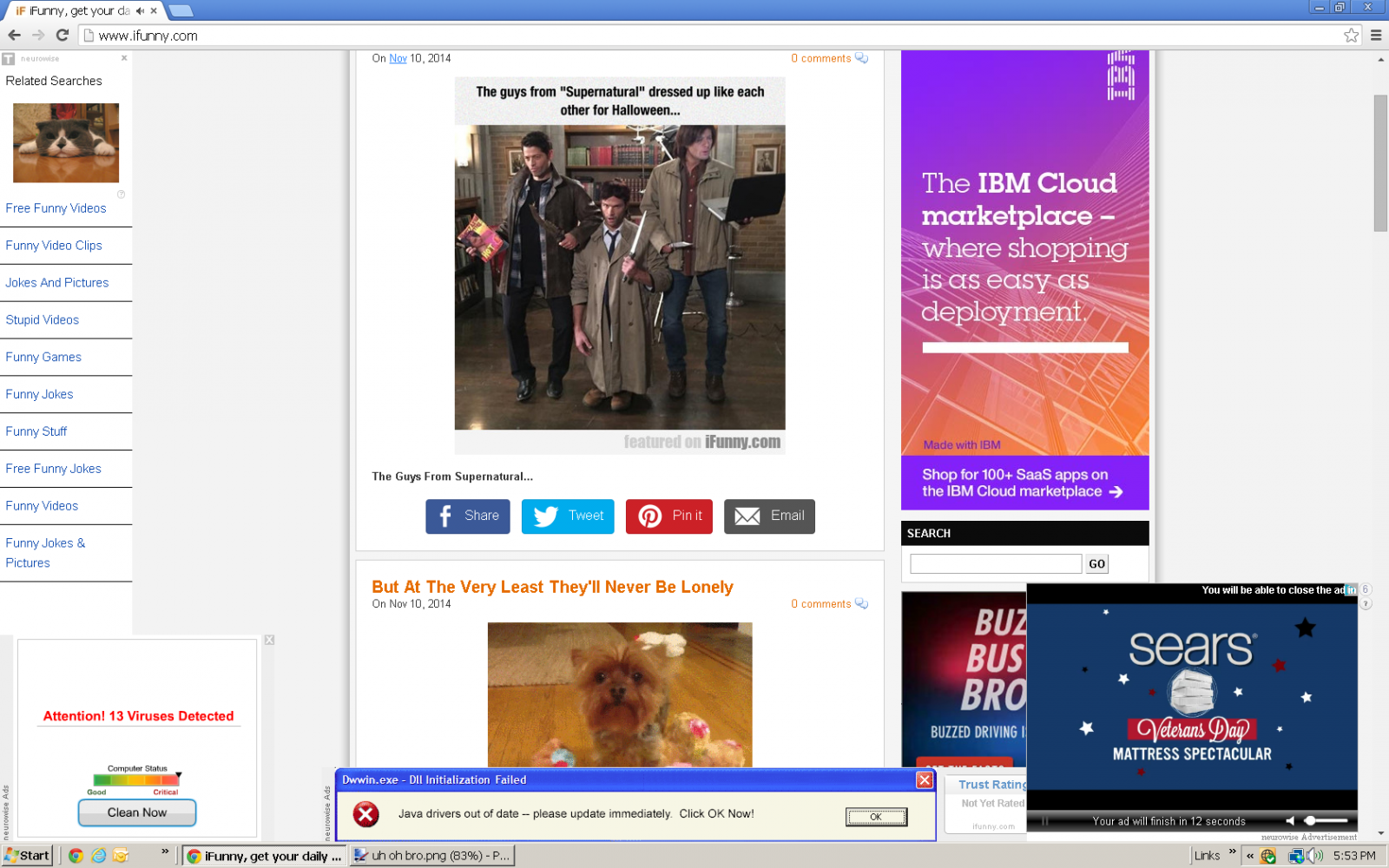
Task: Switch to uh oh bro.png taskbar window
Action: 432,856
